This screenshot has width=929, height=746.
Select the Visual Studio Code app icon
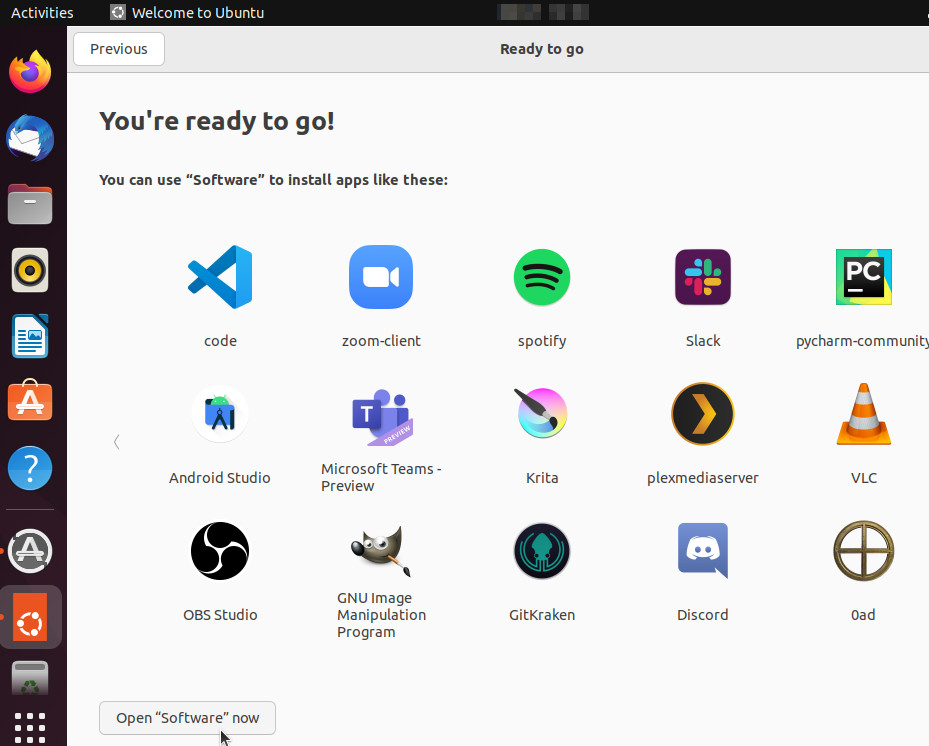coord(220,277)
